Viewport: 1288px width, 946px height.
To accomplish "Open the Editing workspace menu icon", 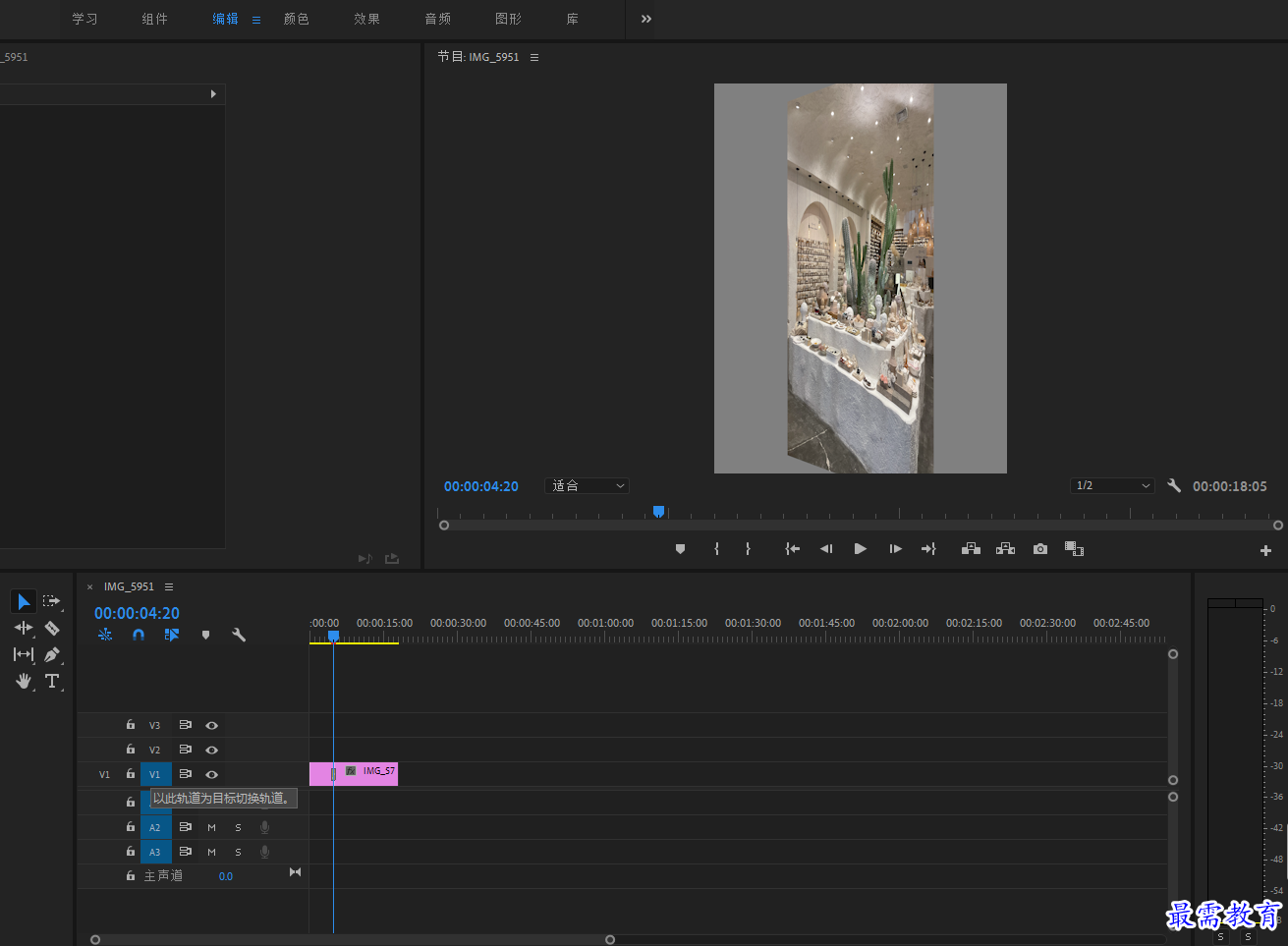I will (x=256, y=20).
